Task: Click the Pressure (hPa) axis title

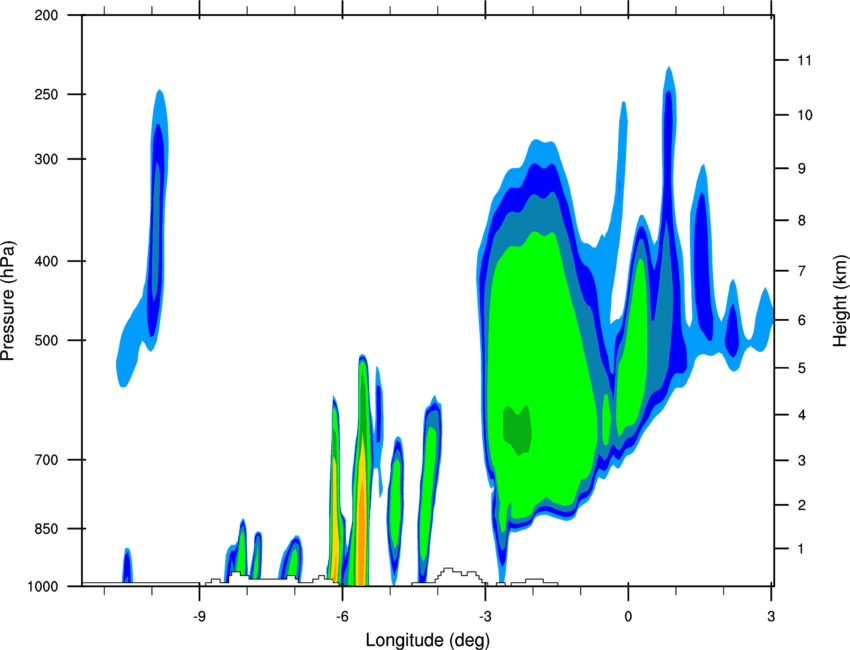Action: tap(8, 301)
